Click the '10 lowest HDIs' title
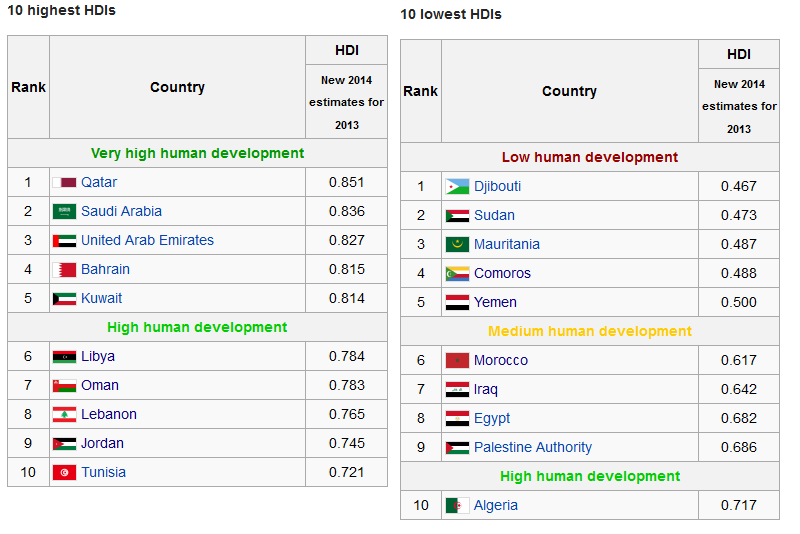800x534 pixels. pos(451,14)
